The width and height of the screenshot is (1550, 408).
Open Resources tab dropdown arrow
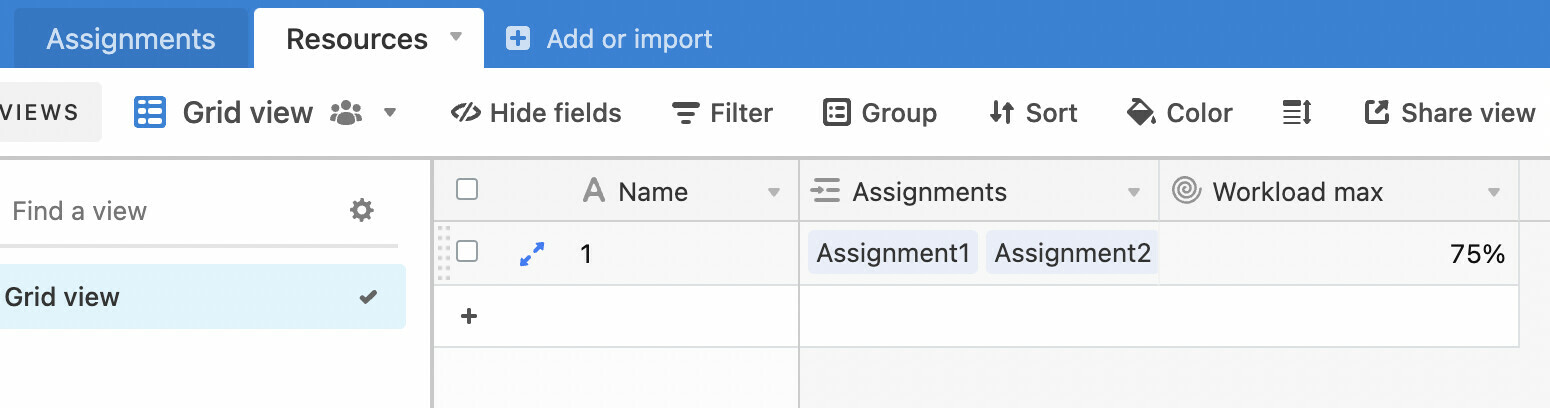pos(456,37)
